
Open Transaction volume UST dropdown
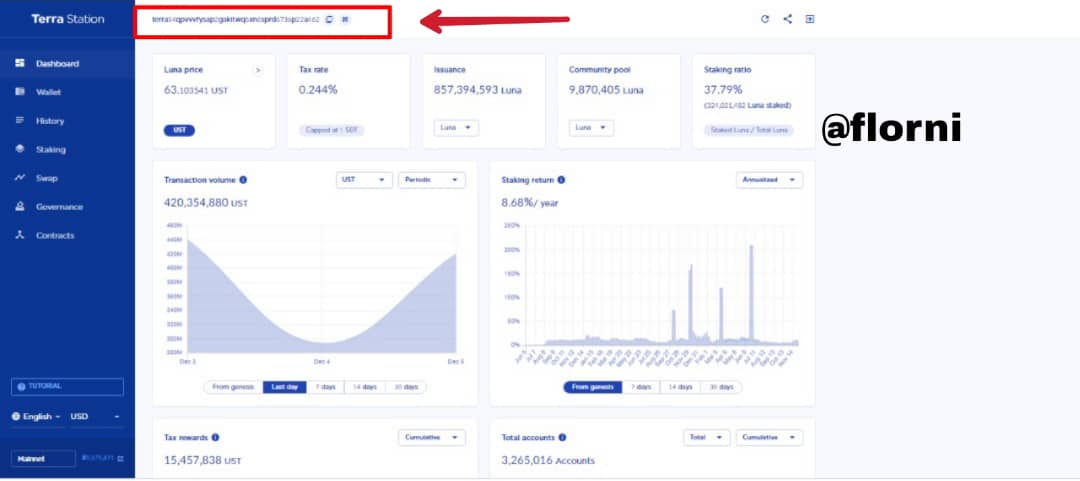point(364,180)
